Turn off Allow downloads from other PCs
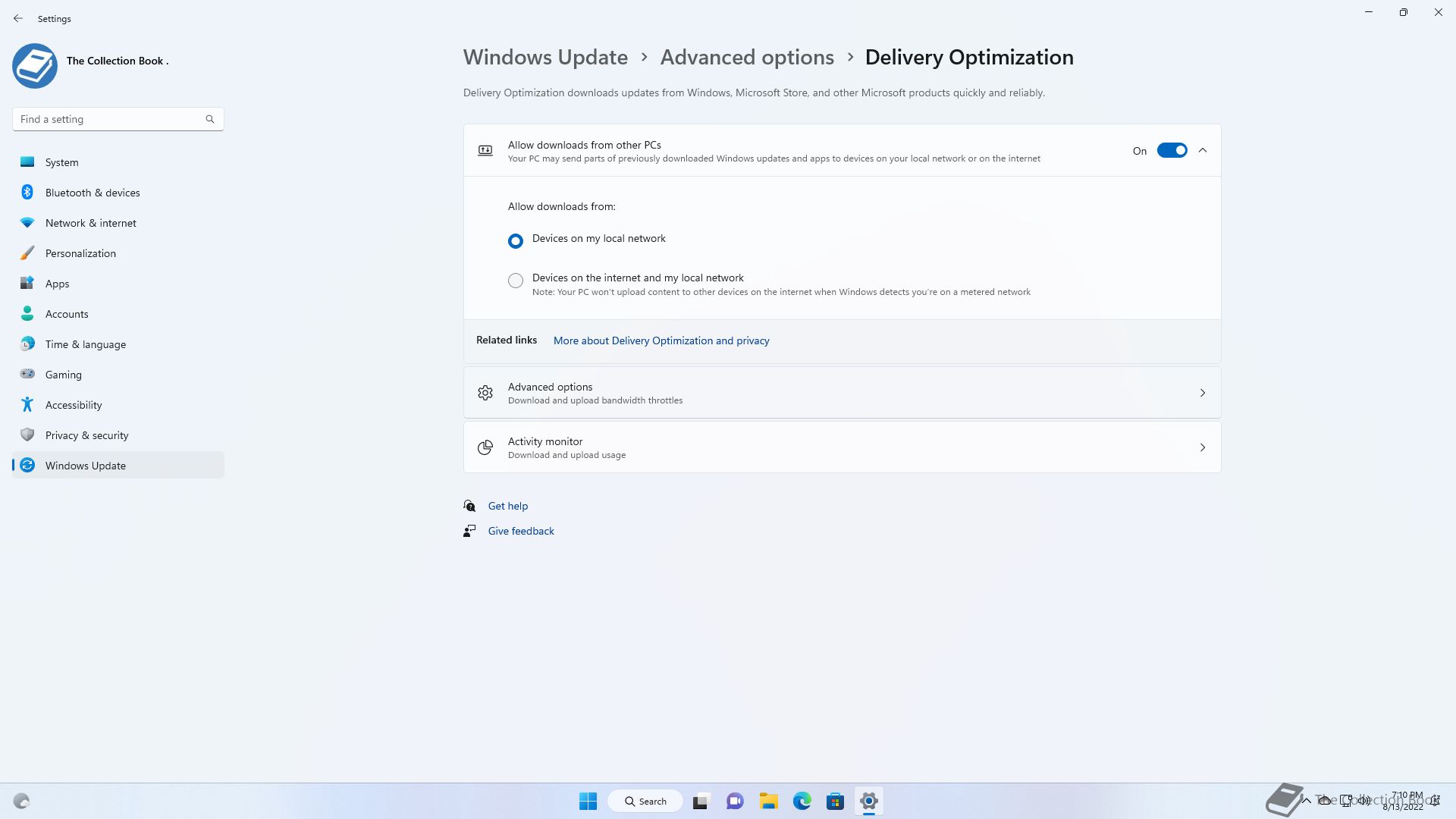The width and height of the screenshot is (1456, 819). (1172, 150)
